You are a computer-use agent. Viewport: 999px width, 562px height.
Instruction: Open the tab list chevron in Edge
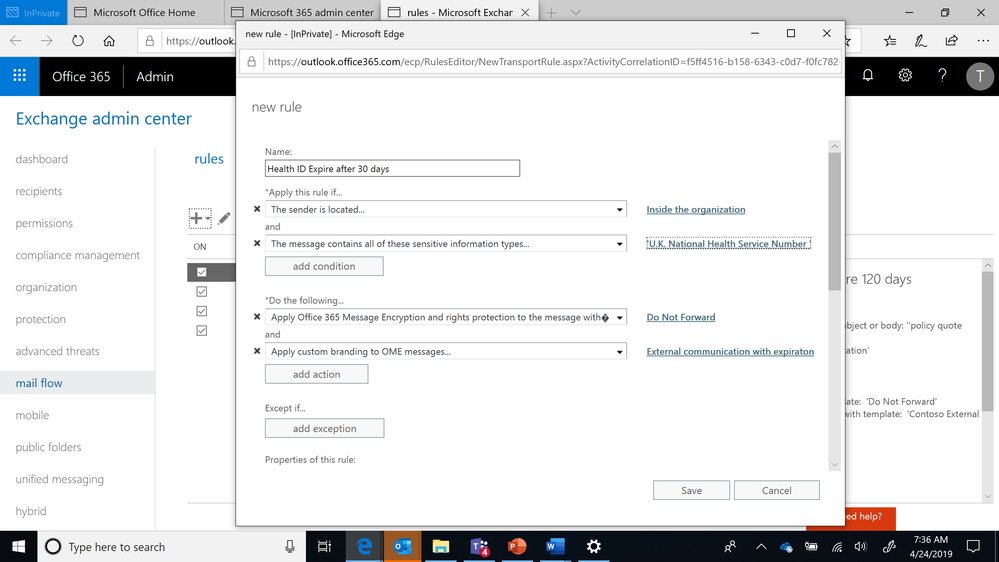point(575,12)
